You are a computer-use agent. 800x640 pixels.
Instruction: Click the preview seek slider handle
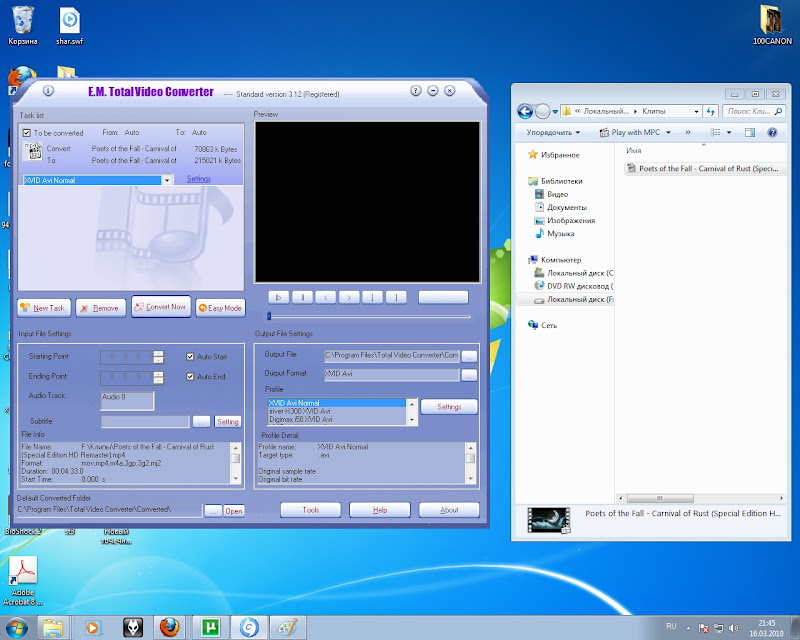point(268,316)
